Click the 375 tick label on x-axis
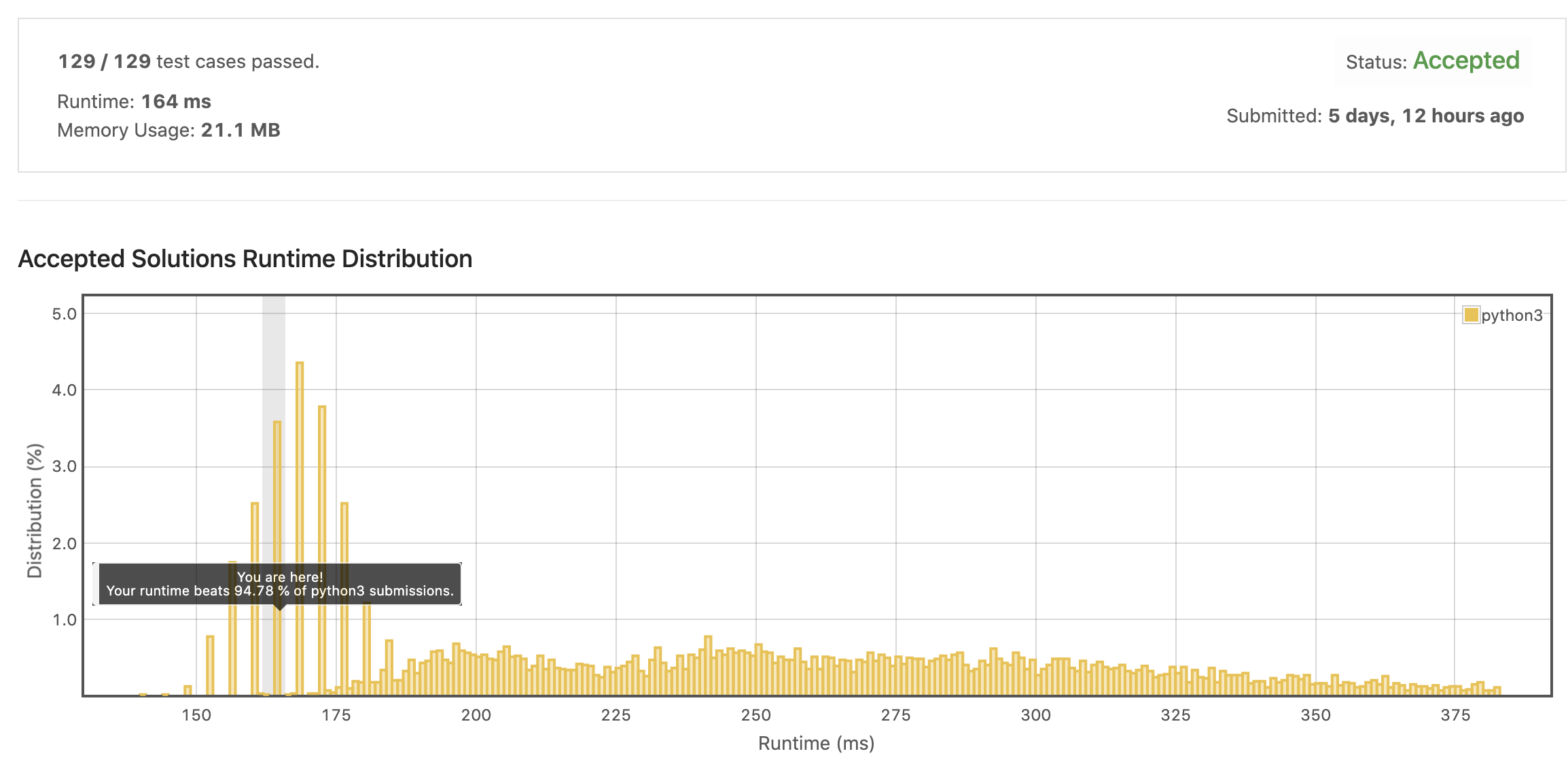The height and width of the screenshot is (760, 1568). [x=1455, y=715]
